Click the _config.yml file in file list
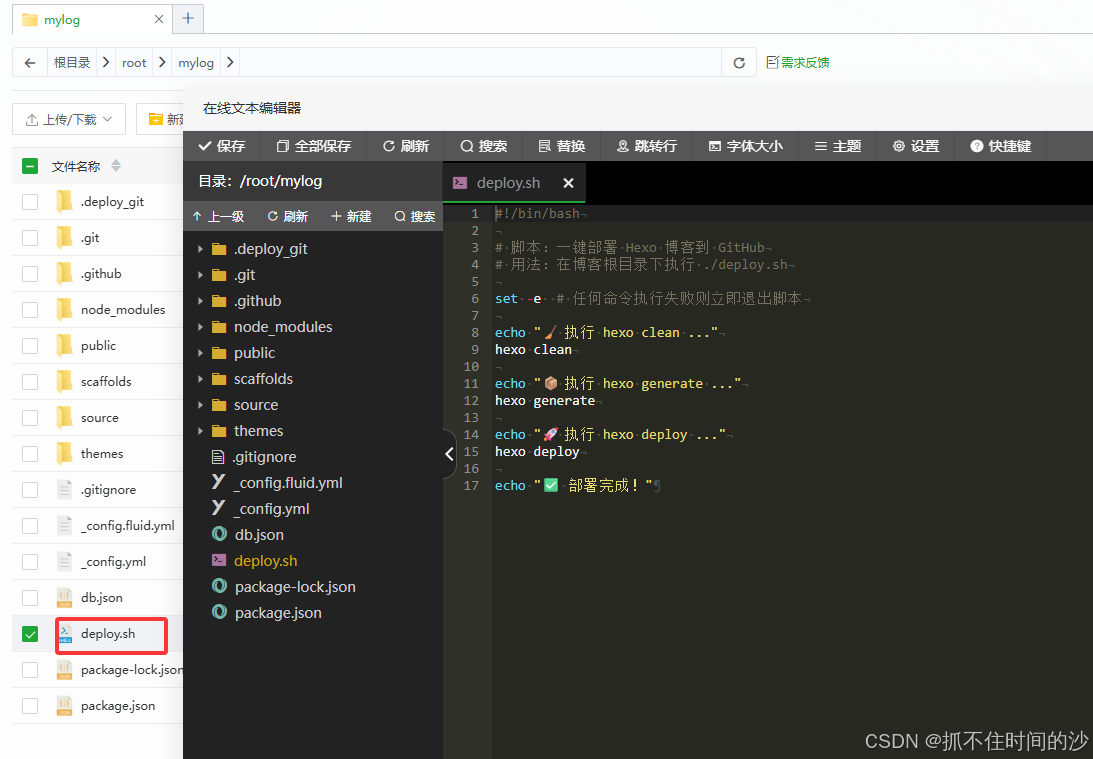The height and width of the screenshot is (759, 1093). pos(114,562)
